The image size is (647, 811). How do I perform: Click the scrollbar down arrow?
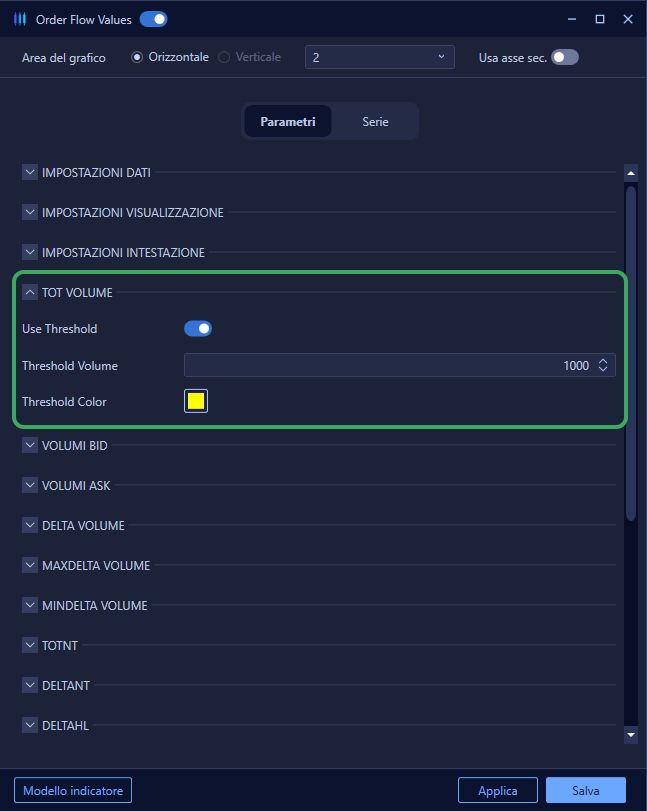(631, 735)
